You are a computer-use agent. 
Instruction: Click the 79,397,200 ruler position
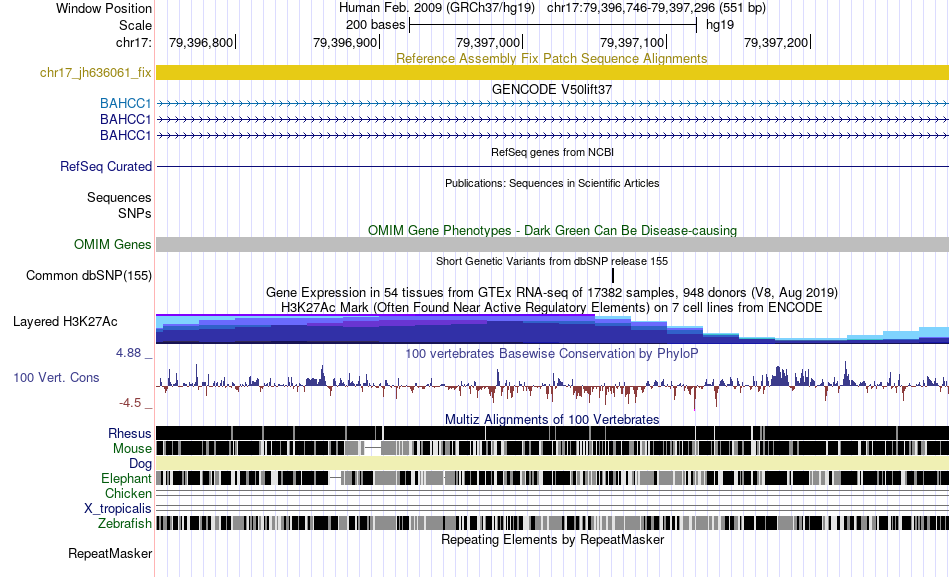click(776, 42)
